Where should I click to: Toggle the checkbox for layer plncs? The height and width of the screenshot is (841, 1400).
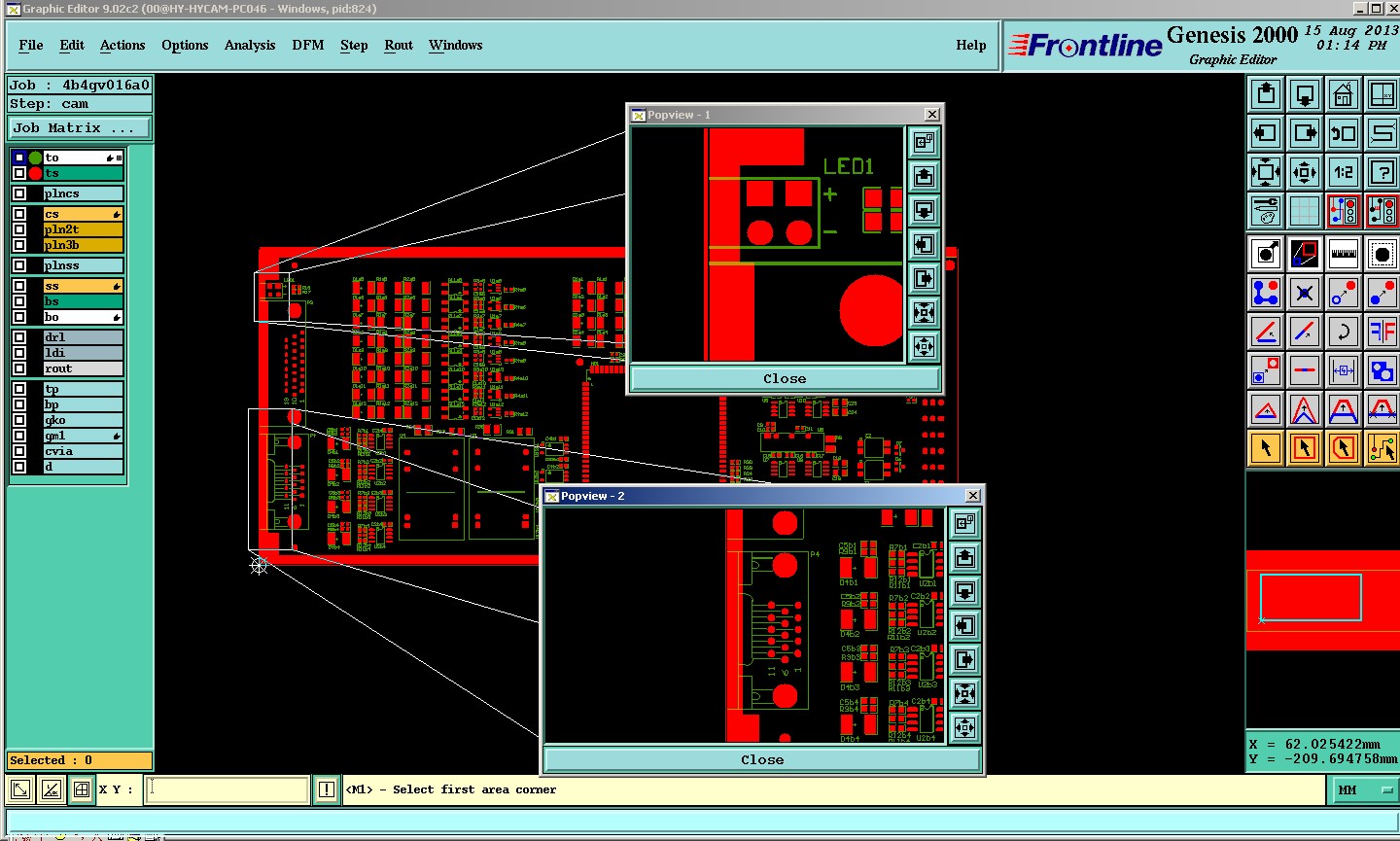click(19, 193)
